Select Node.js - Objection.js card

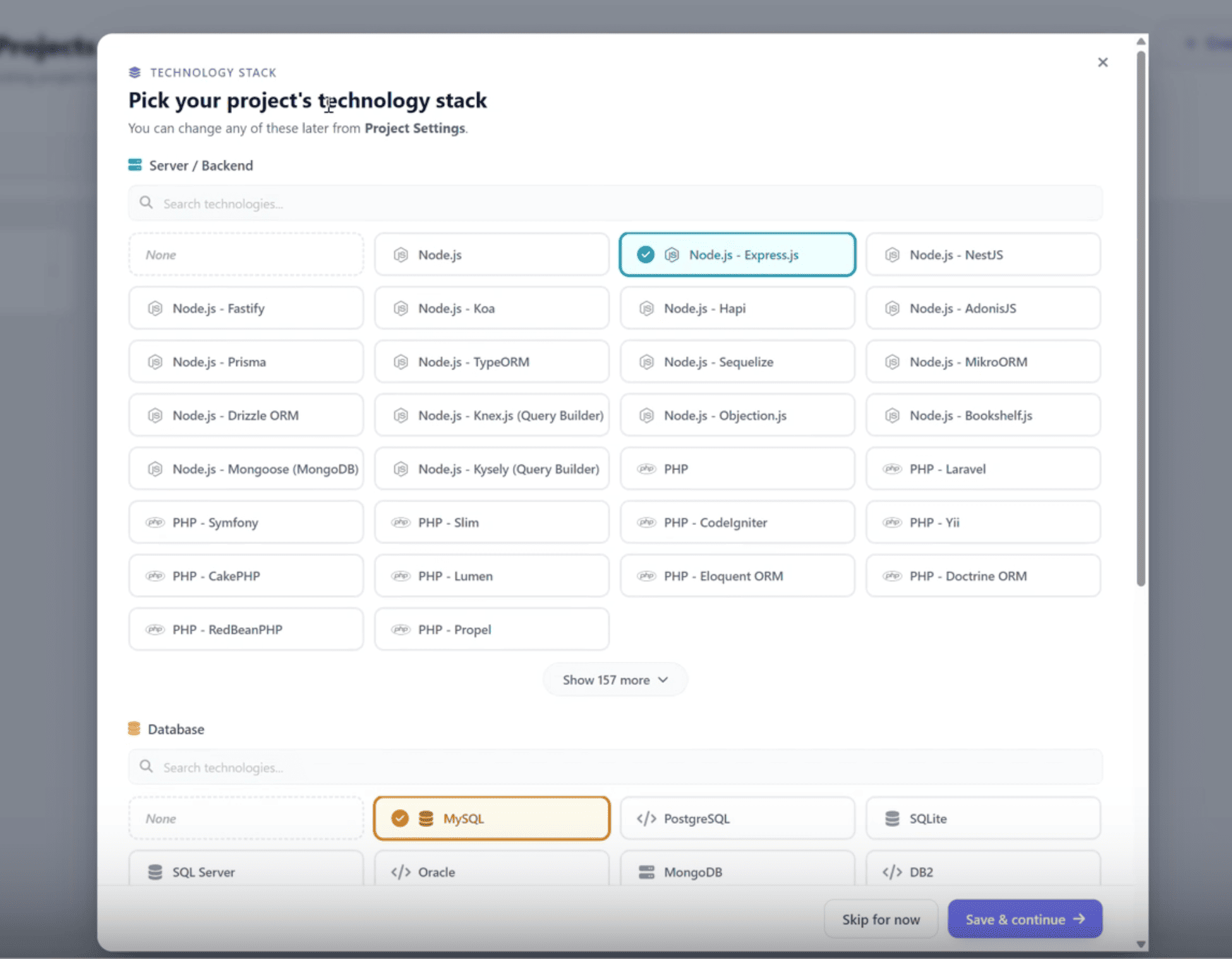[x=737, y=415]
